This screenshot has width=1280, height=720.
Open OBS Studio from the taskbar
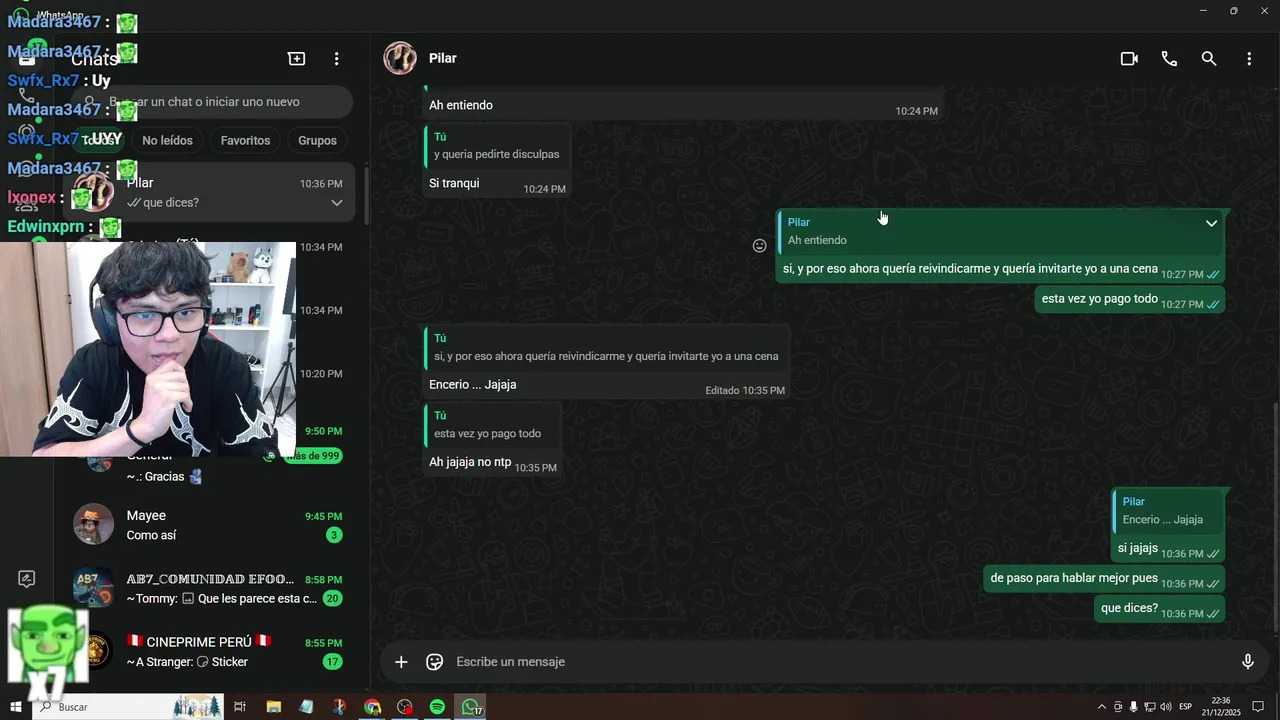[404, 707]
